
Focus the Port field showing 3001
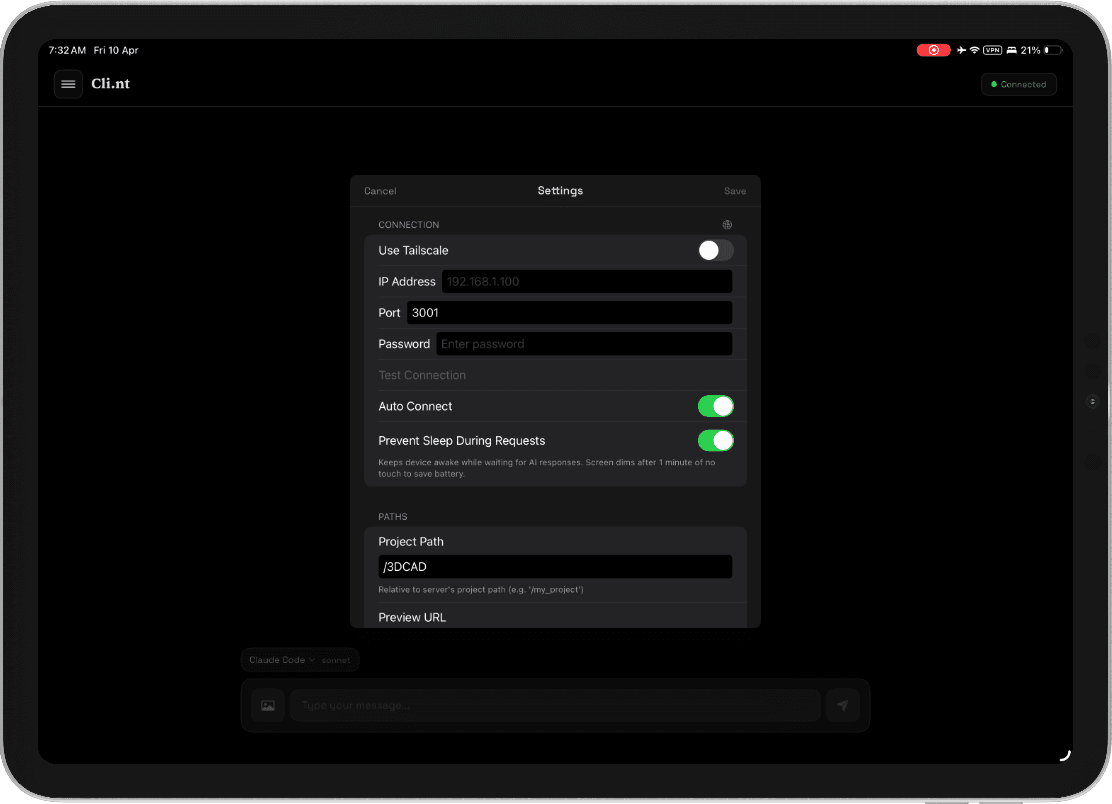pyautogui.click(x=569, y=313)
